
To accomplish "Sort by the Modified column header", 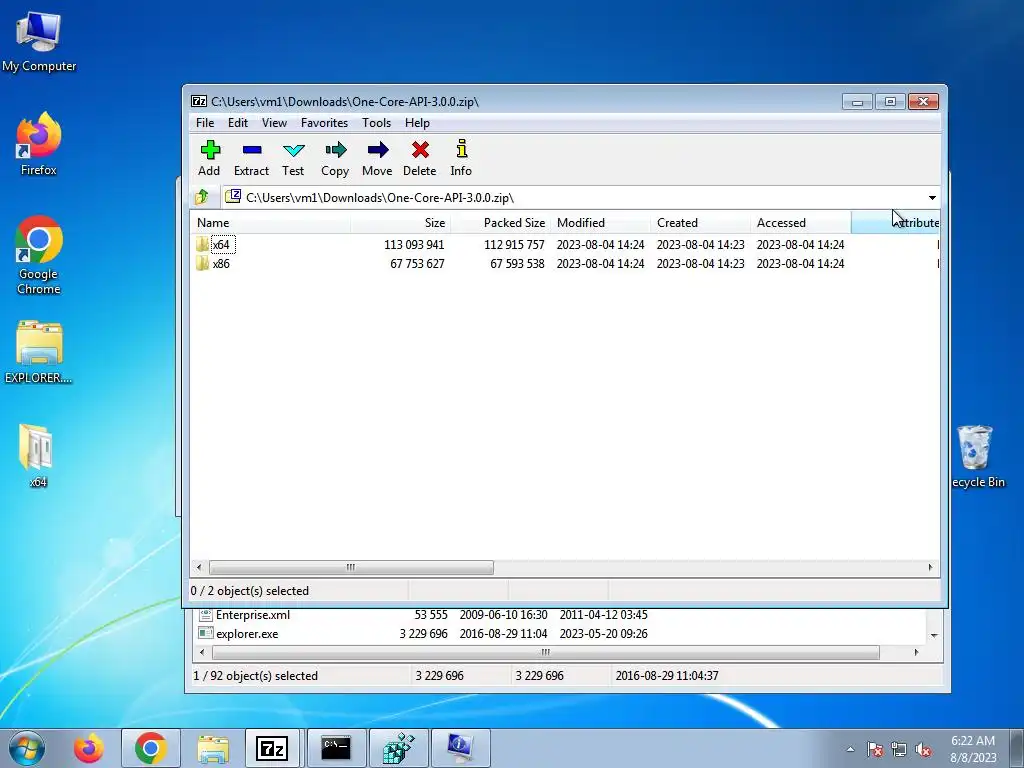I will [x=600, y=223].
